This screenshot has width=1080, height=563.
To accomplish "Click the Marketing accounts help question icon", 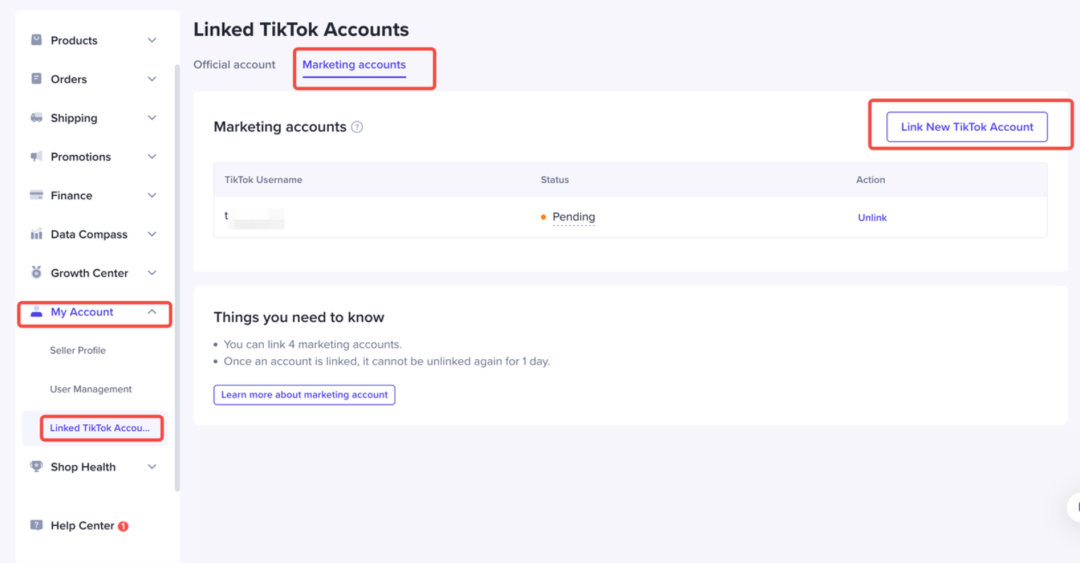I will 357,127.
